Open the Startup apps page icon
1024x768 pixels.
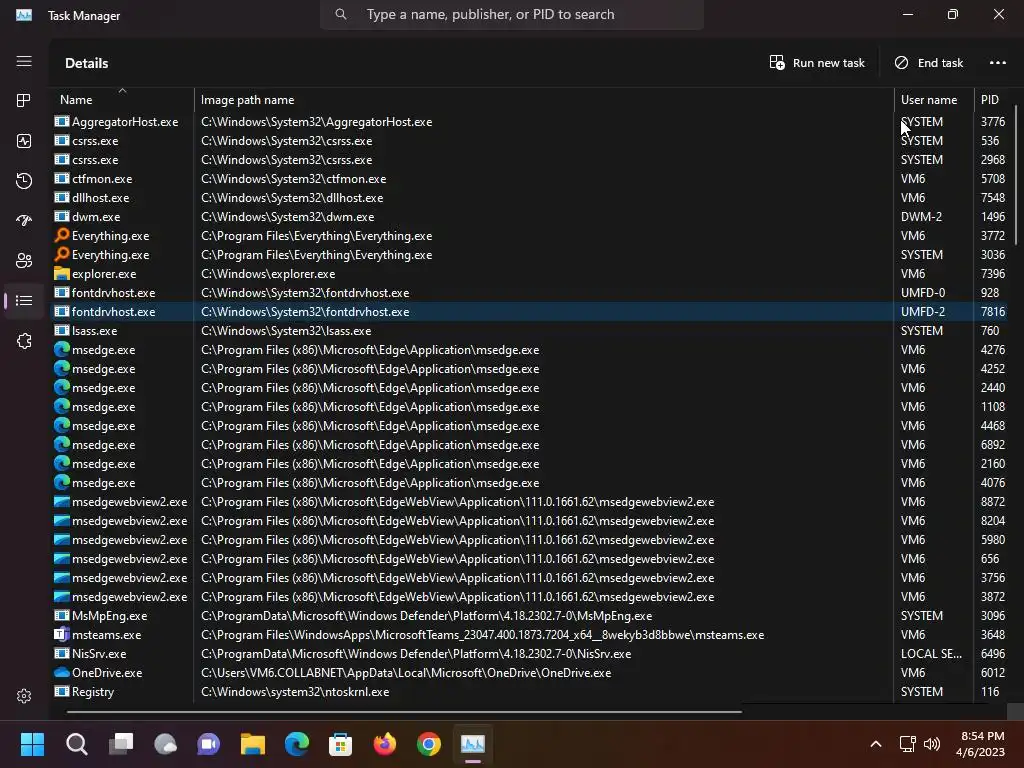(24, 221)
